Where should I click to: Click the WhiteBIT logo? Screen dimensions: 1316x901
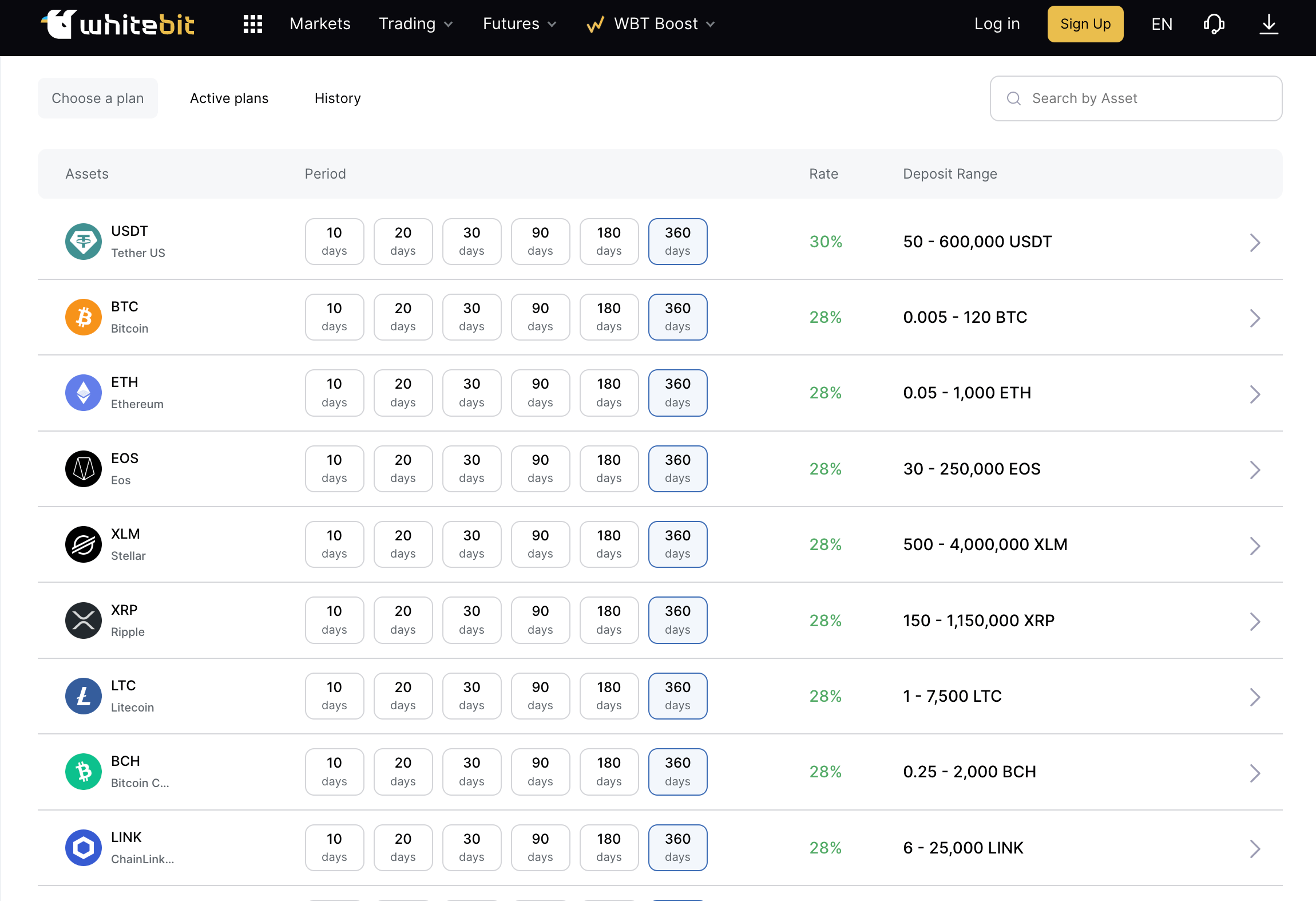[x=118, y=24]
